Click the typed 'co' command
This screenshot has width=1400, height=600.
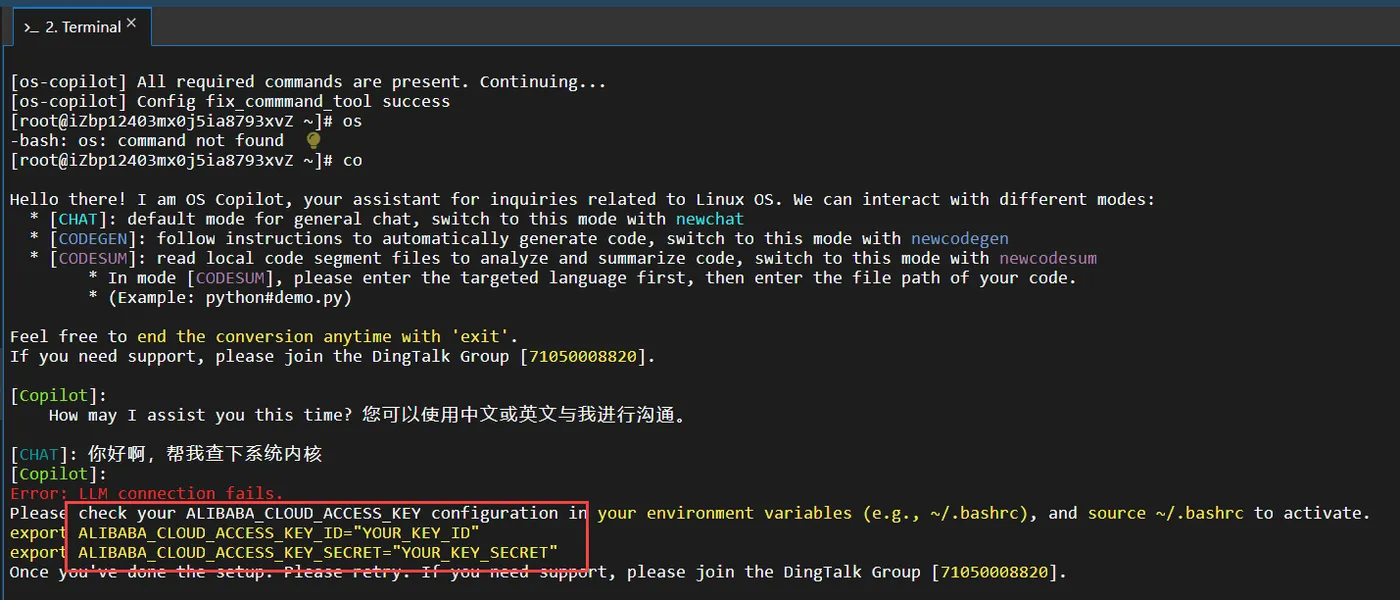coord(352,160)
